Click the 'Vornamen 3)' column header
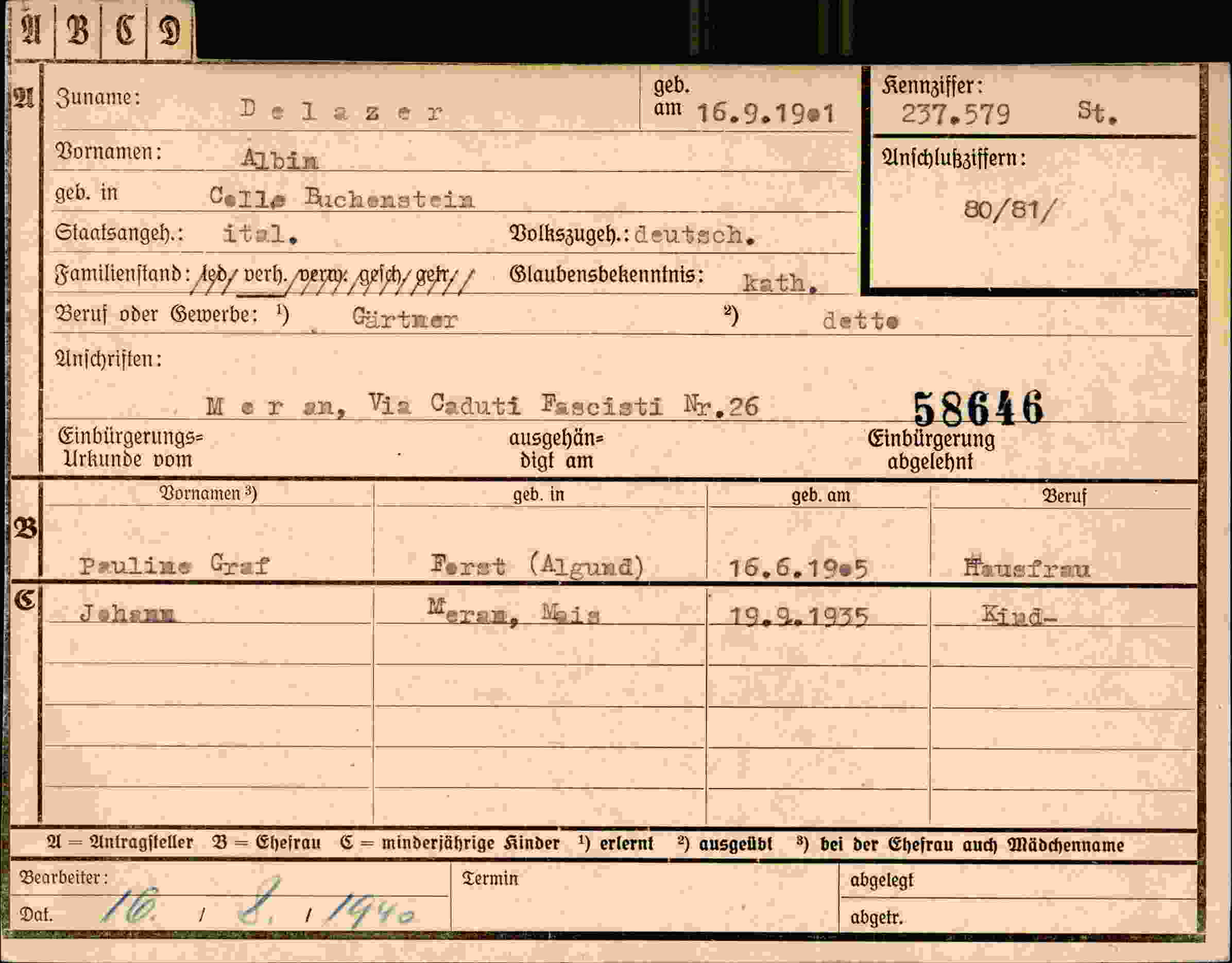Viewport: 1232px width, 963px height. pyautogui.click(x=208, y=494)
